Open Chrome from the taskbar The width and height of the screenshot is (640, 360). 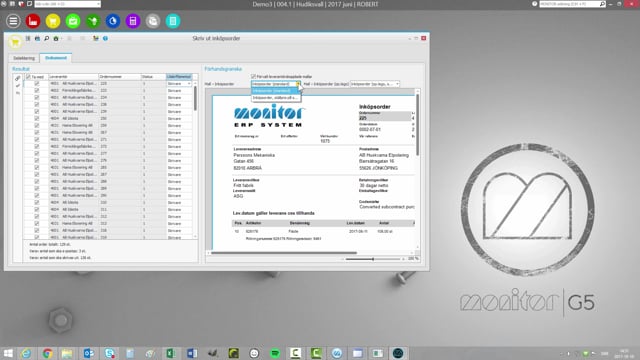(x=47, y=353)
